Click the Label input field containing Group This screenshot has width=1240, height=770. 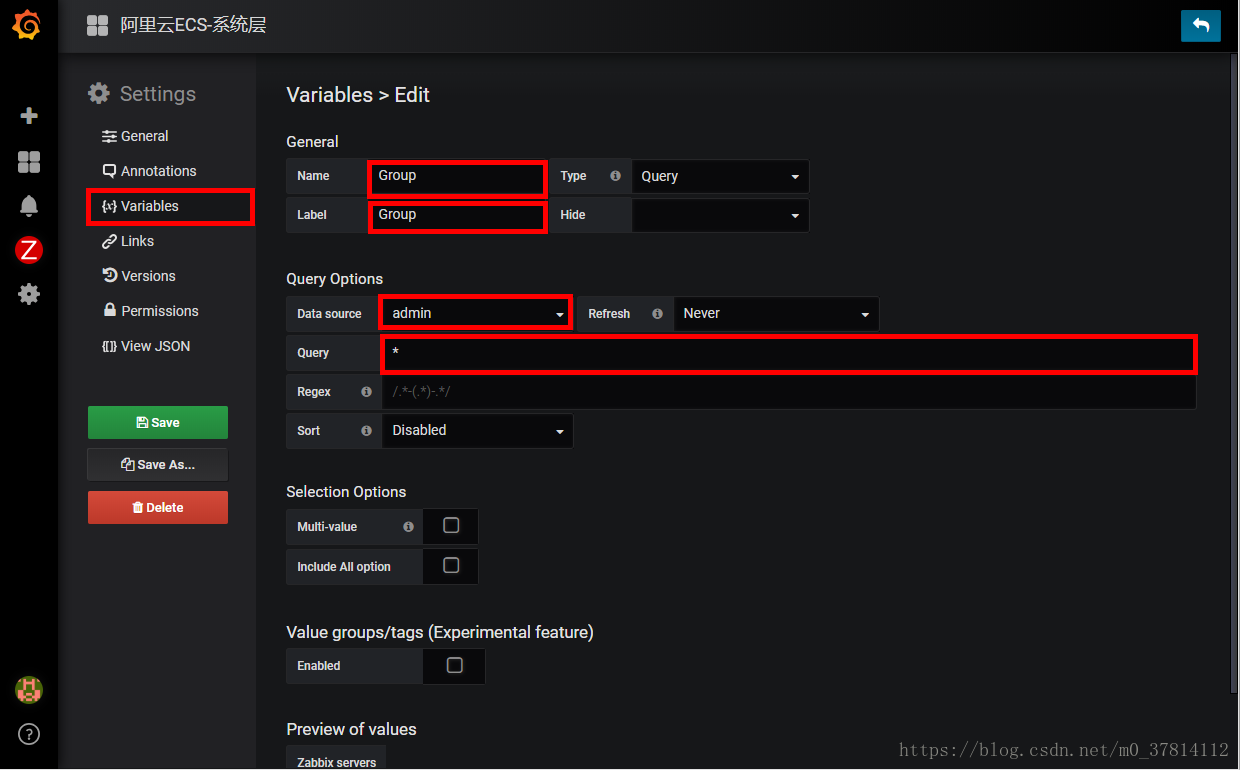click(x=457, y=216)
